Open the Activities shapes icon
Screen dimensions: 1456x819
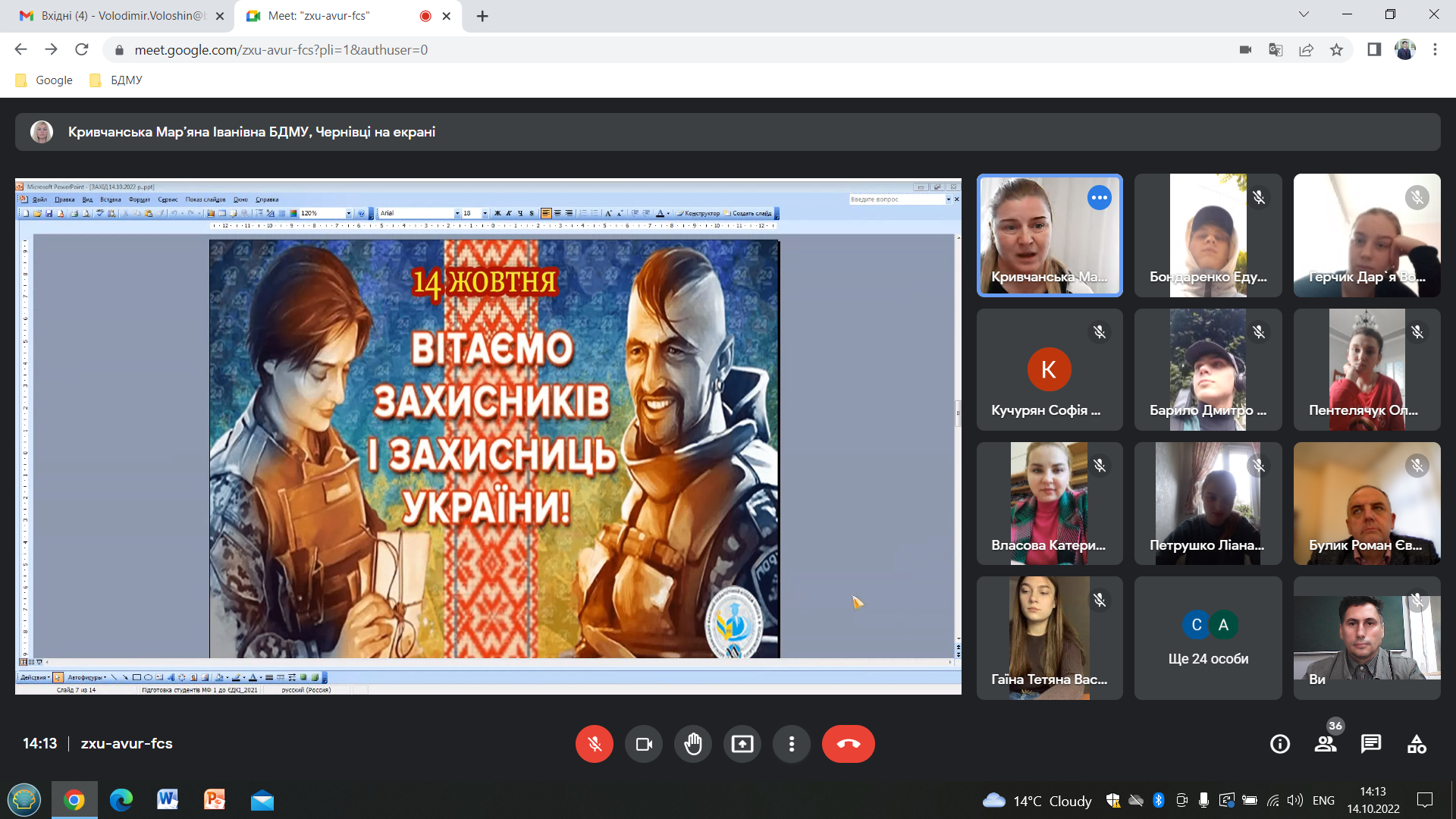(1417, 744)
